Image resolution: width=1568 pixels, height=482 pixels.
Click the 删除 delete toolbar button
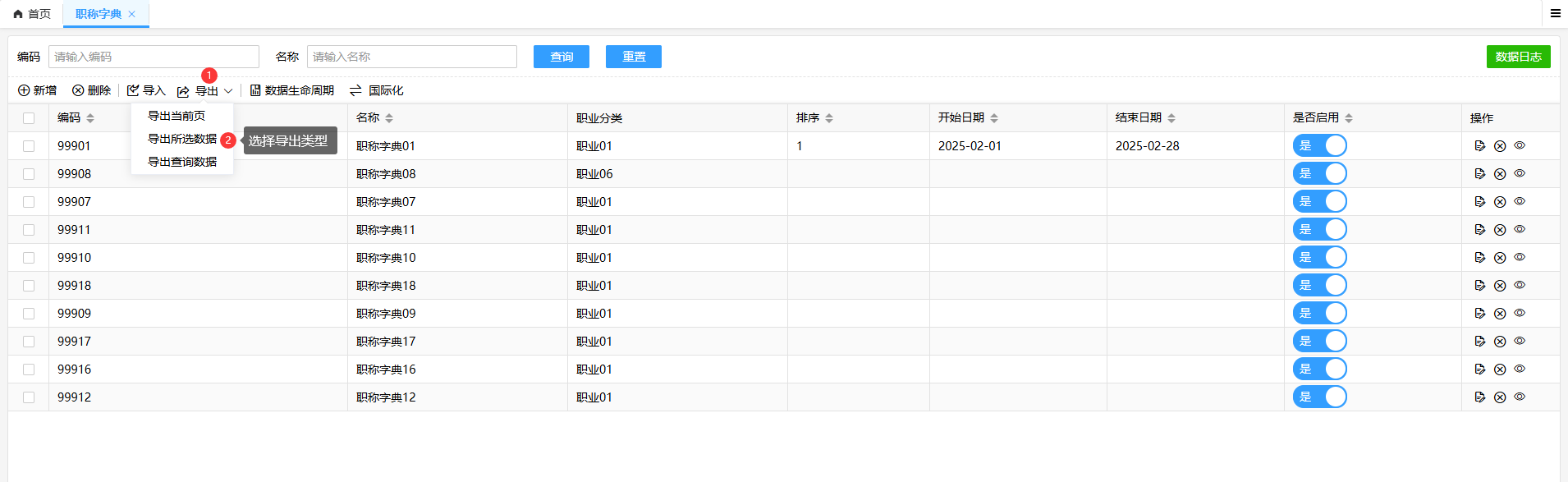pyautogui.click(x=91, y=90)
